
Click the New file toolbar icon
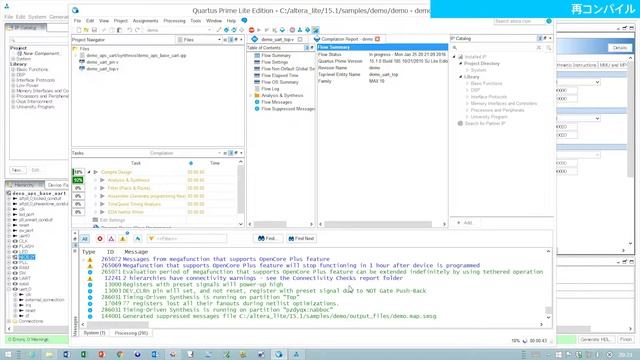coord(79,30)
